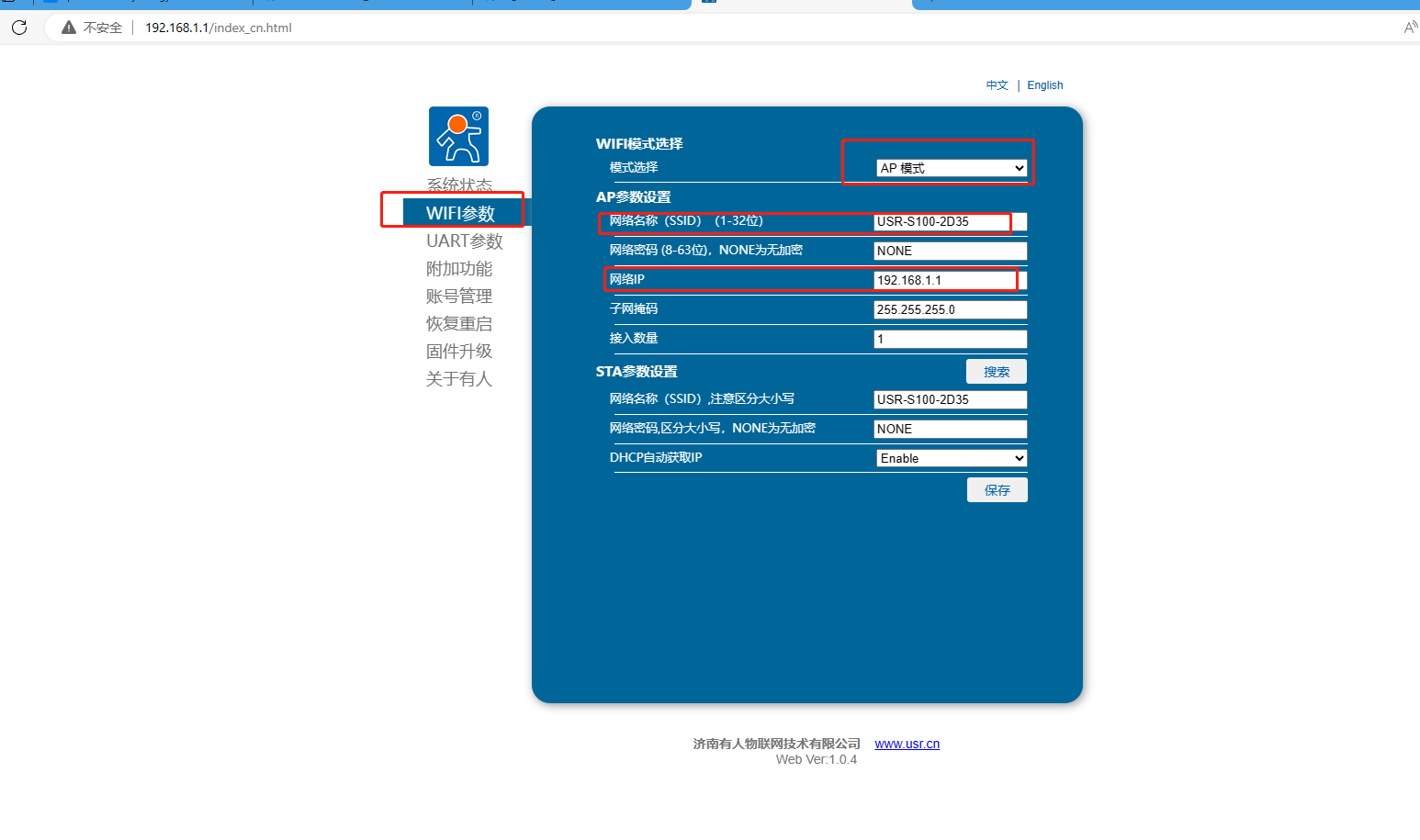This screenshot has width=1420, height=840.
Task: Switch language to English
Action: [1044, 85]
